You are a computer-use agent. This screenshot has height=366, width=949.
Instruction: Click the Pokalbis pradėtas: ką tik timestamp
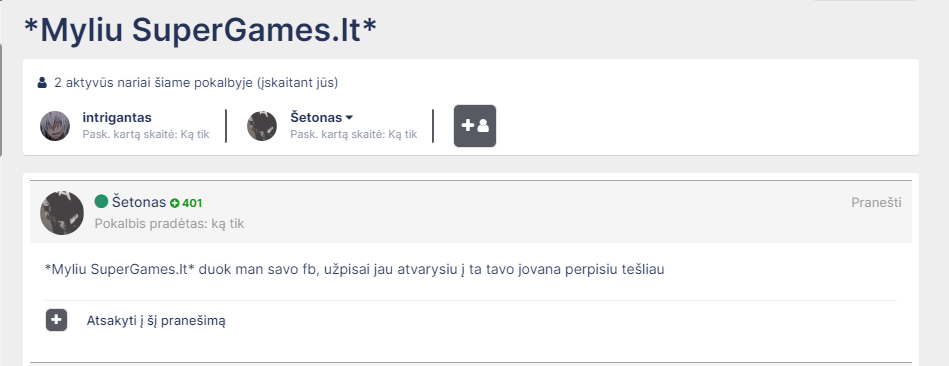click(169, 224)
